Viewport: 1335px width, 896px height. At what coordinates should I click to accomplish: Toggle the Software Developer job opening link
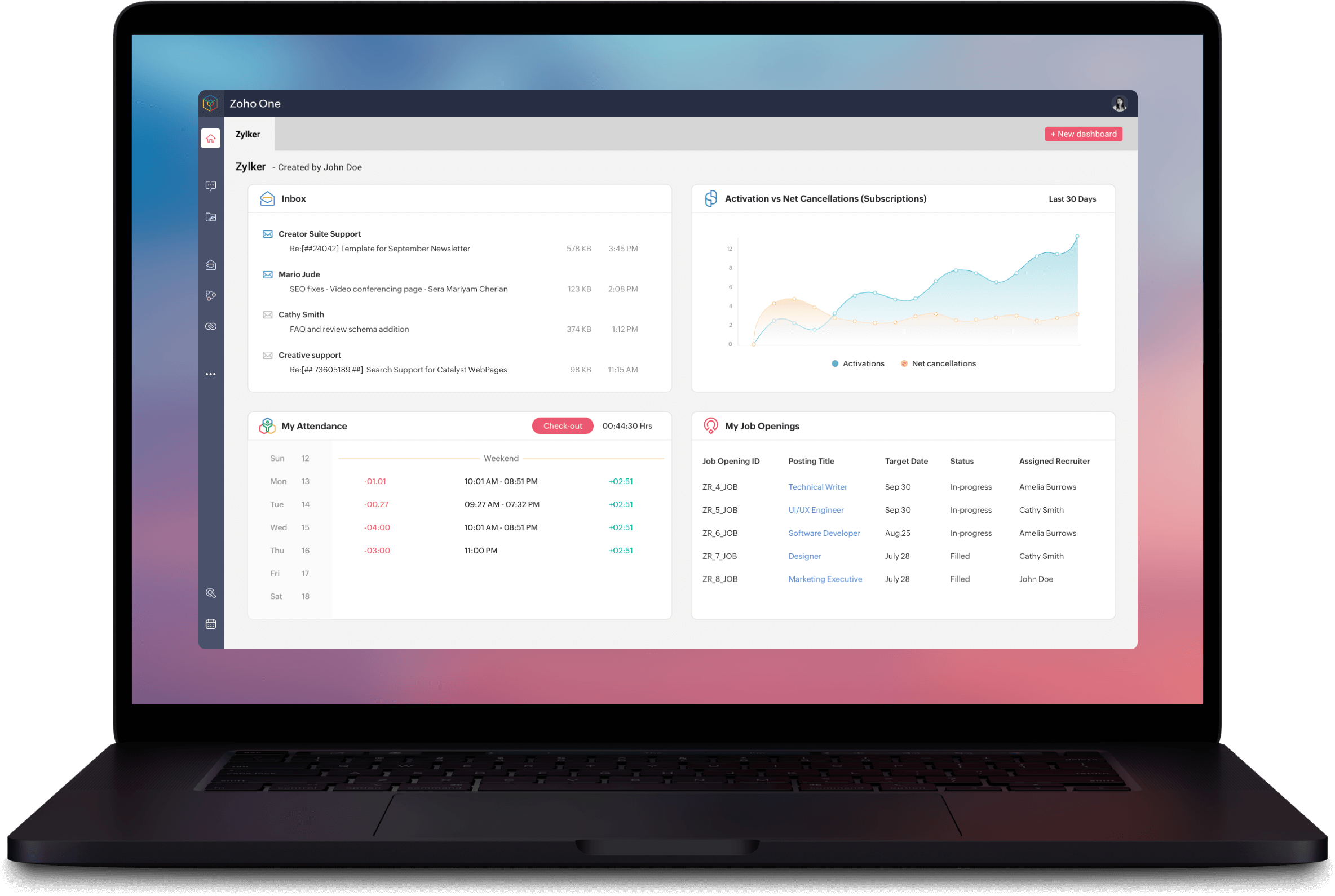pos(823,532)
